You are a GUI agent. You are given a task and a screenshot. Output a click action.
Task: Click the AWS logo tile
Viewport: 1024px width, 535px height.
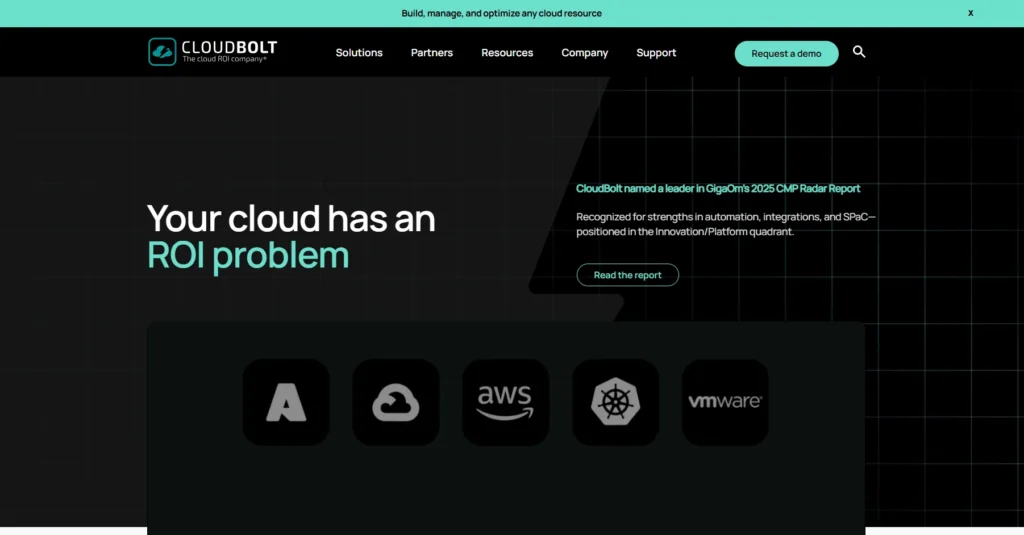coord(505,402)
